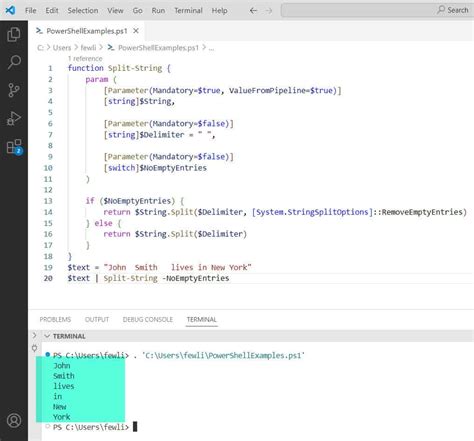Click the Search command center box
This screenshot has height=441, width=474.
(377, 10)
